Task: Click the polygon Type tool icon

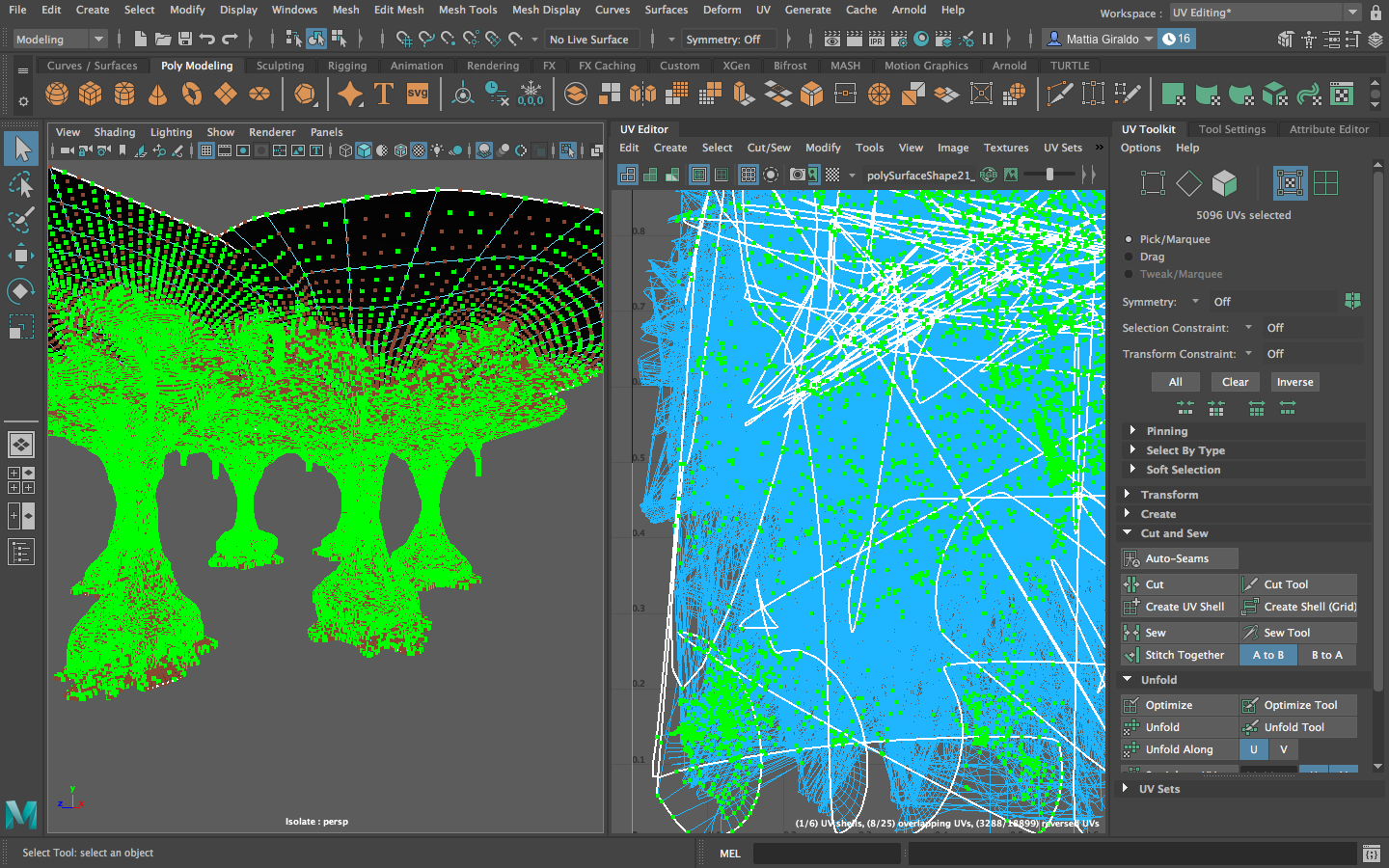Action: pos(384,94)
